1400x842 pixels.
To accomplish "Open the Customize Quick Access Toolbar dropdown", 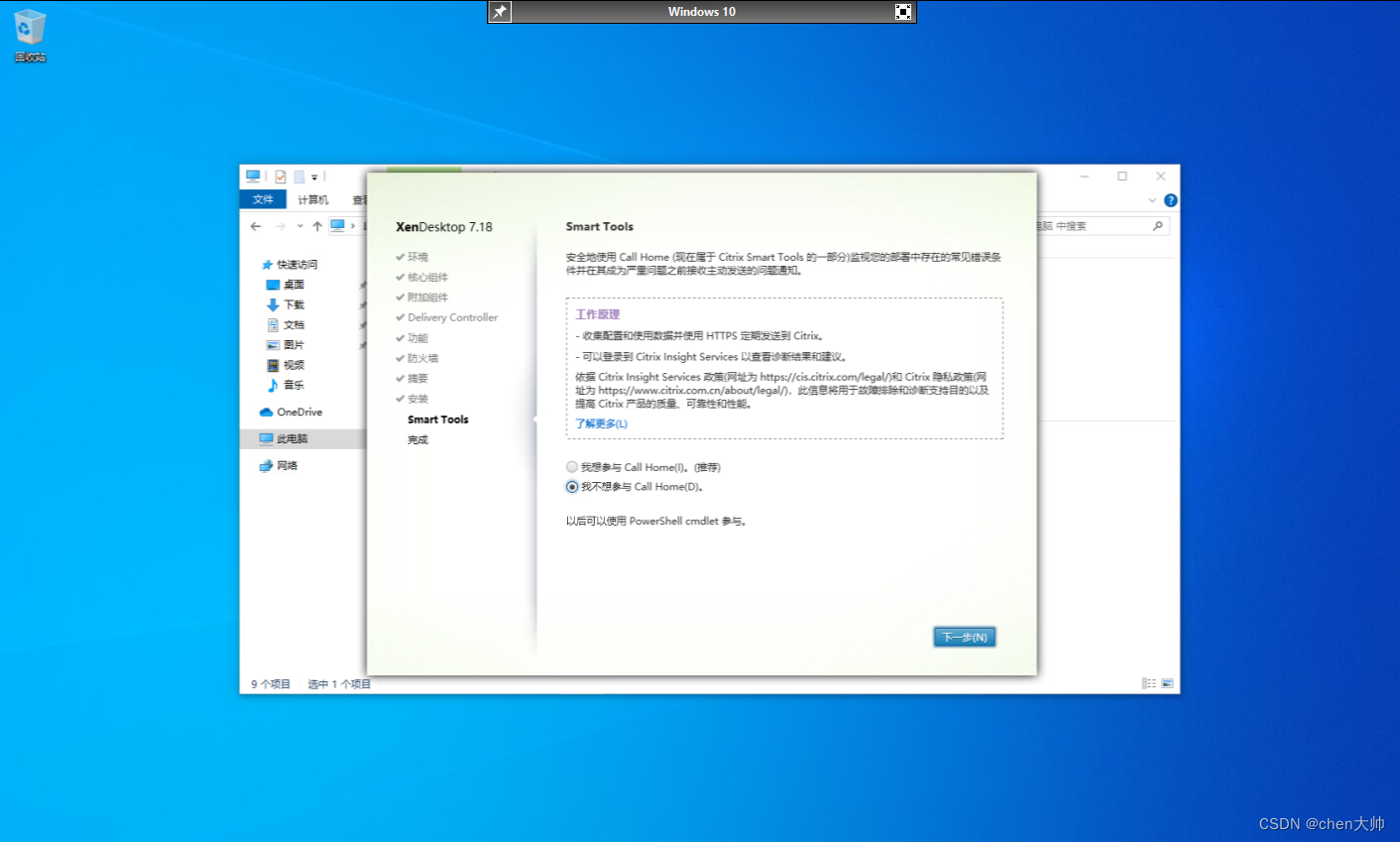I will click(314, 178).
